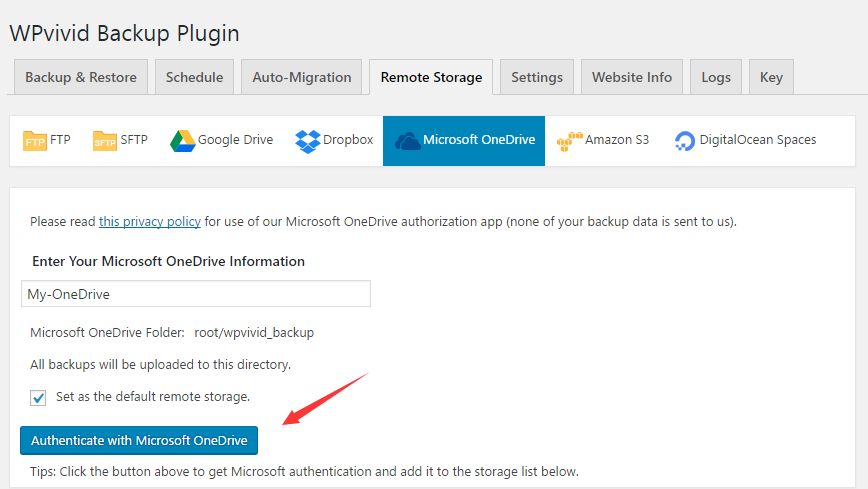The image size is (868, 489).
Task: Open the Website Info tab
Action: [632, 77]
